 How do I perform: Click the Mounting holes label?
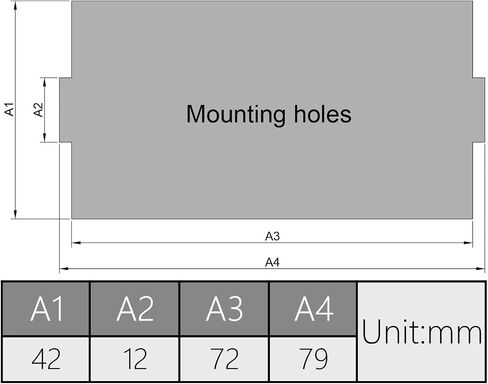[x=269, y=115]
